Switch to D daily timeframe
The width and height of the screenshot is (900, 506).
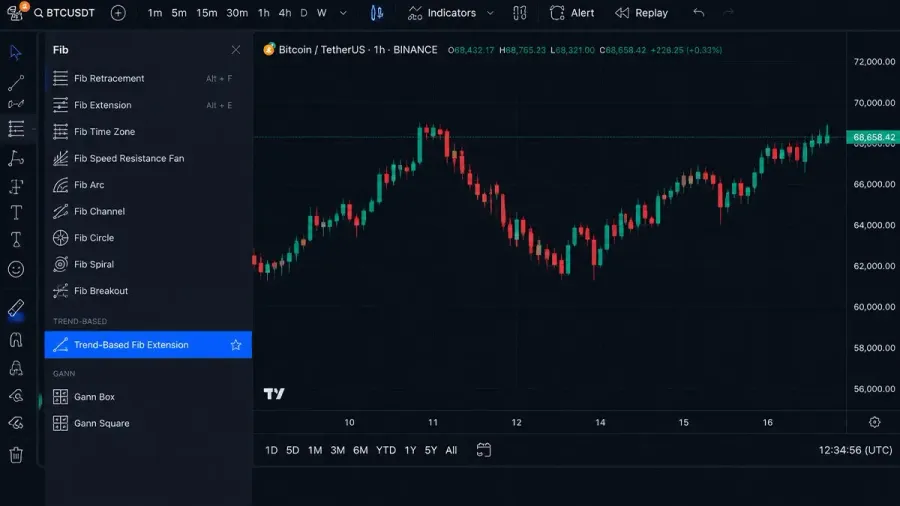[304, 13]
